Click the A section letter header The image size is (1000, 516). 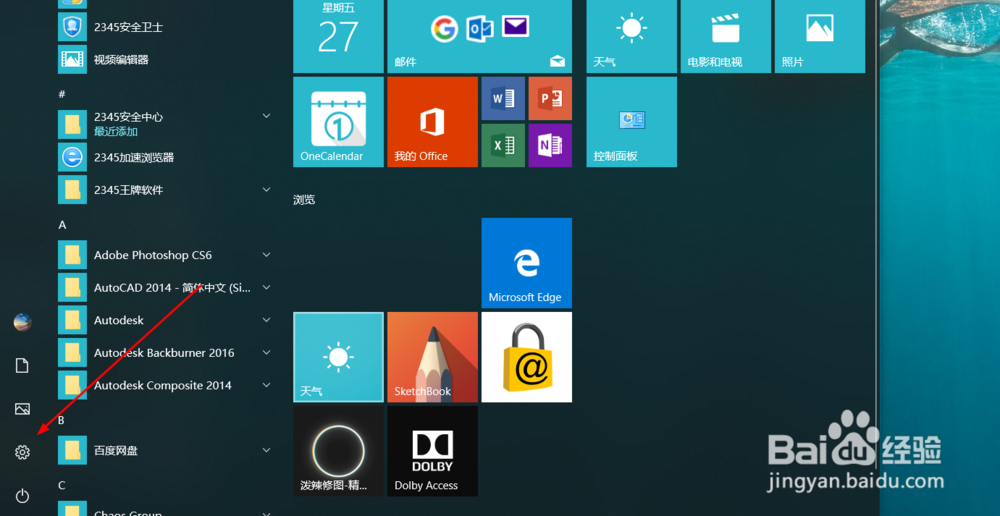tap(62, 225)
